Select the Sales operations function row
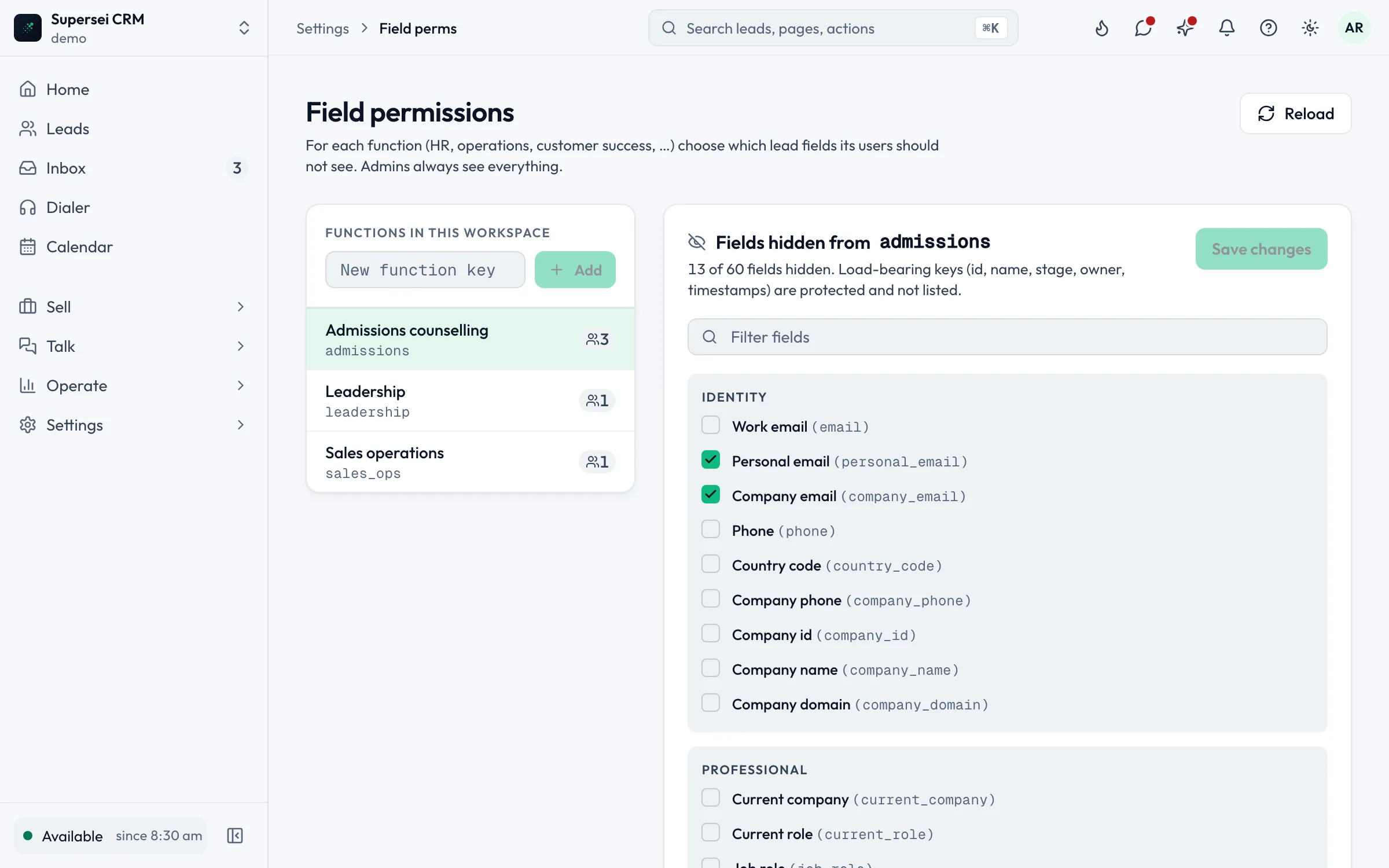This screenshot has width=1389, height=868. 470,462
